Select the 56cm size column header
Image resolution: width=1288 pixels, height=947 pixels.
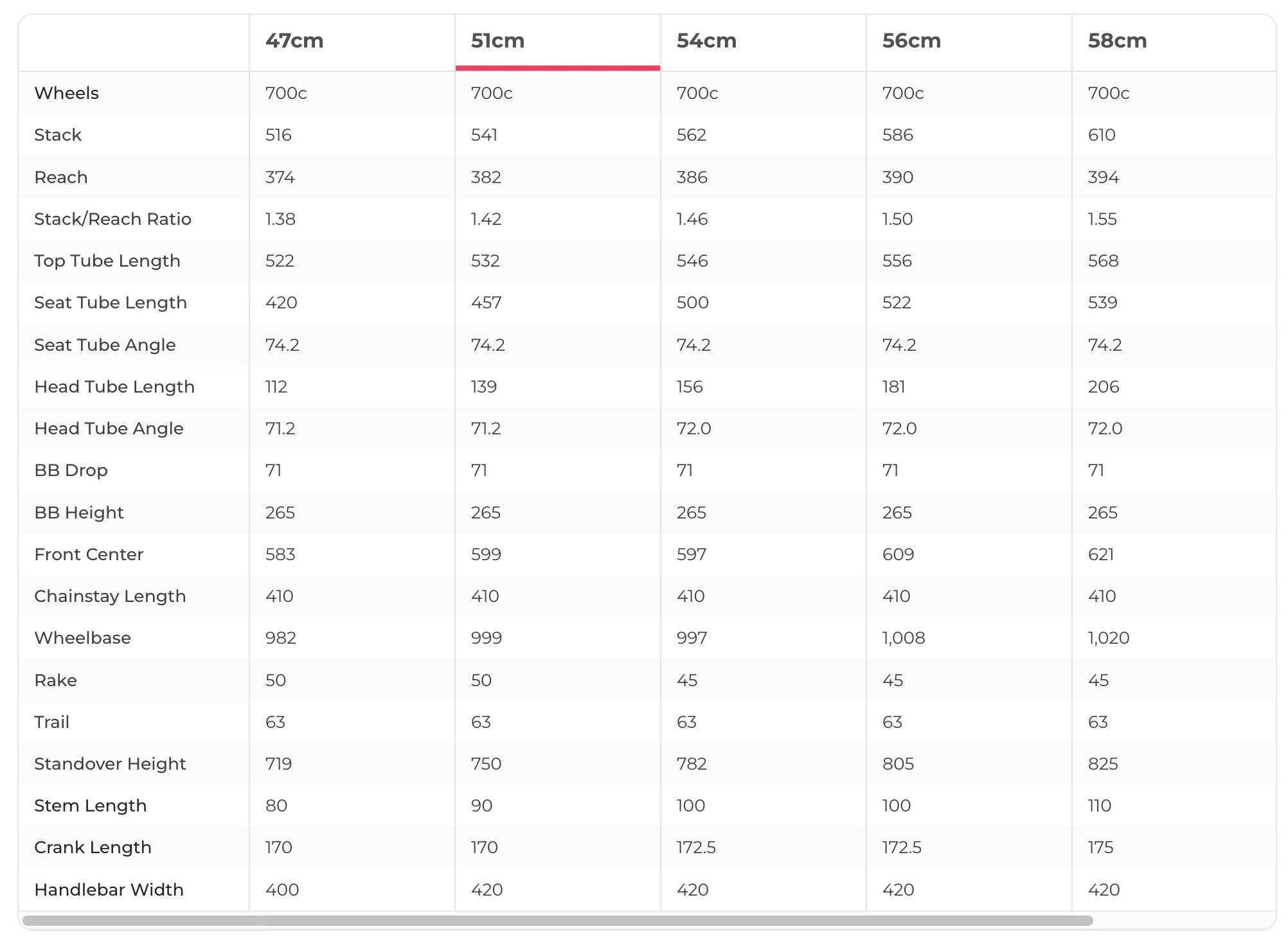click(911, 41)
